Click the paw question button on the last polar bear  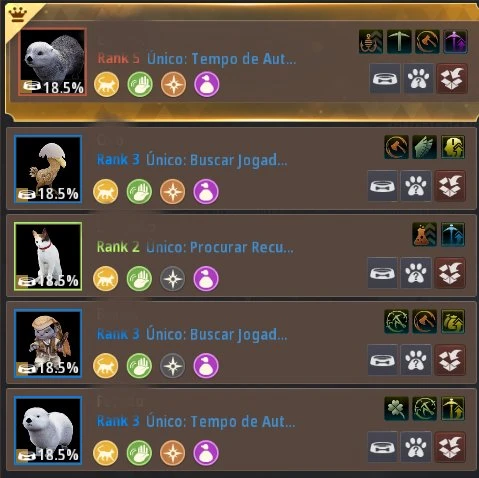point(416,447)
